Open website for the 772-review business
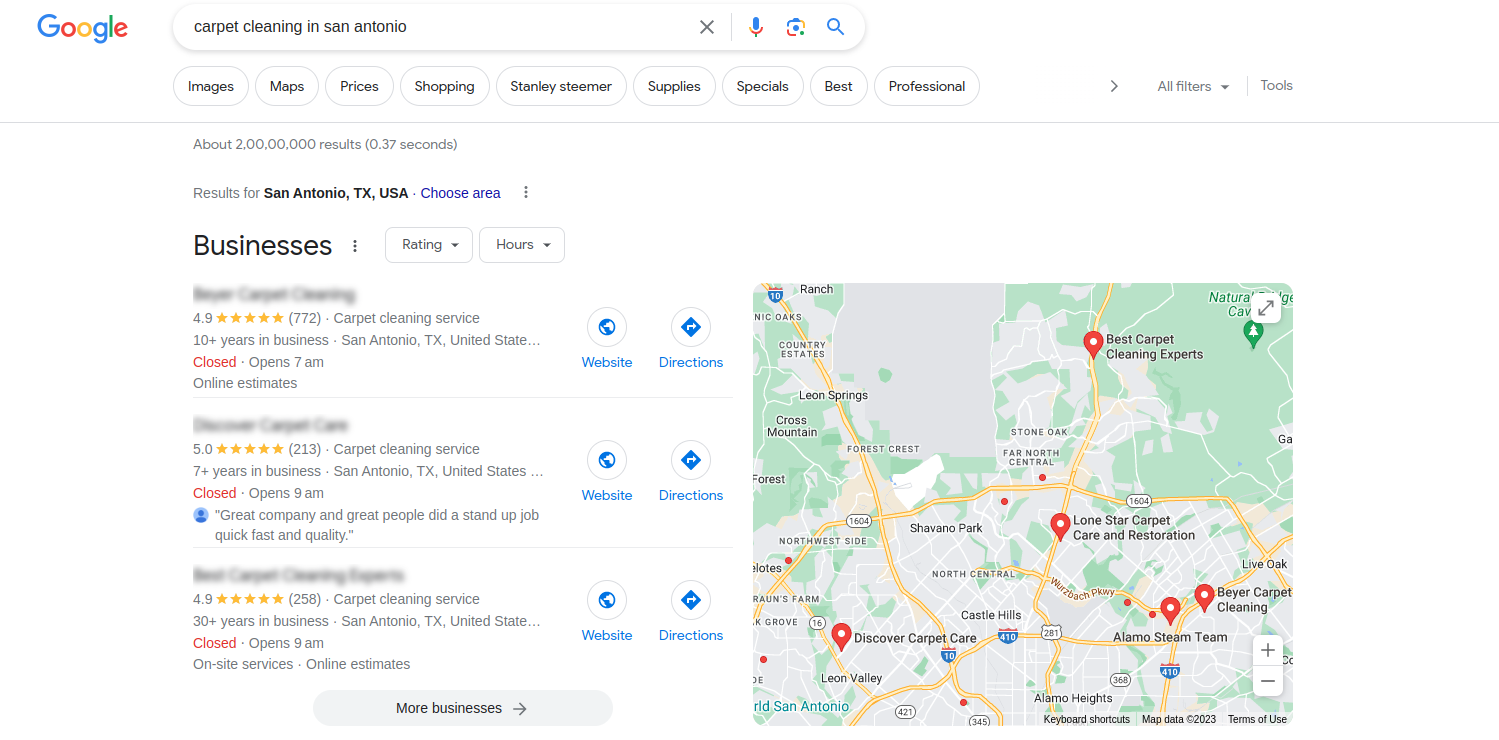Screen dimensions: 1499x740 (607, 340)
